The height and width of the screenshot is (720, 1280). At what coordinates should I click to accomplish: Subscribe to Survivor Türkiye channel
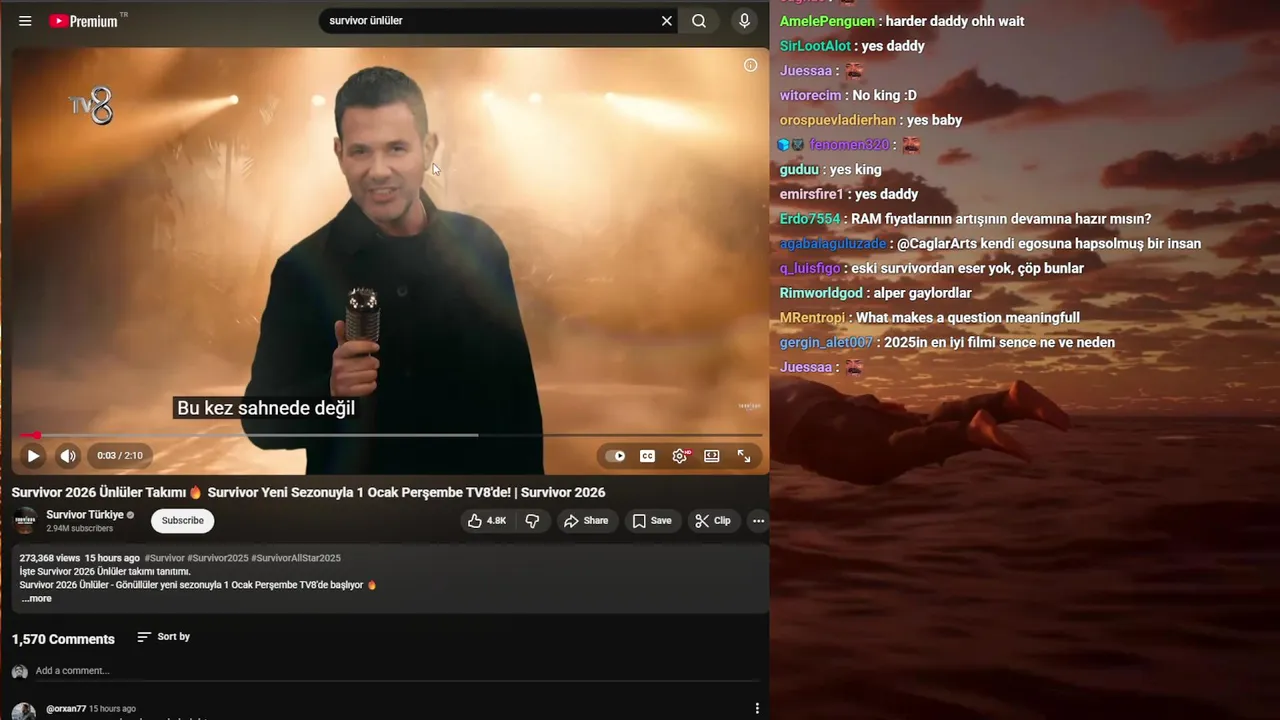click(183, 521)
